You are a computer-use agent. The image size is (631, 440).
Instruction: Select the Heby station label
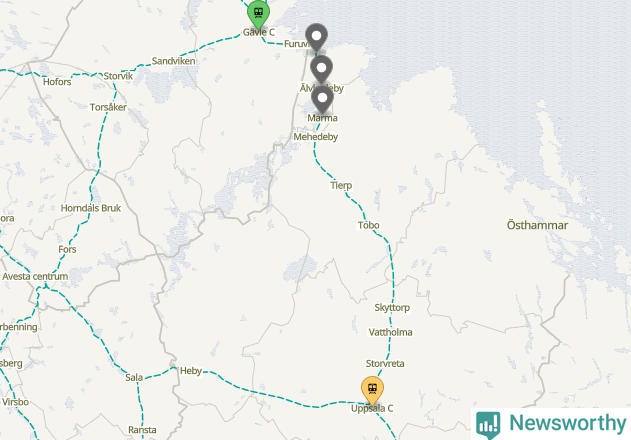(191, 371)
